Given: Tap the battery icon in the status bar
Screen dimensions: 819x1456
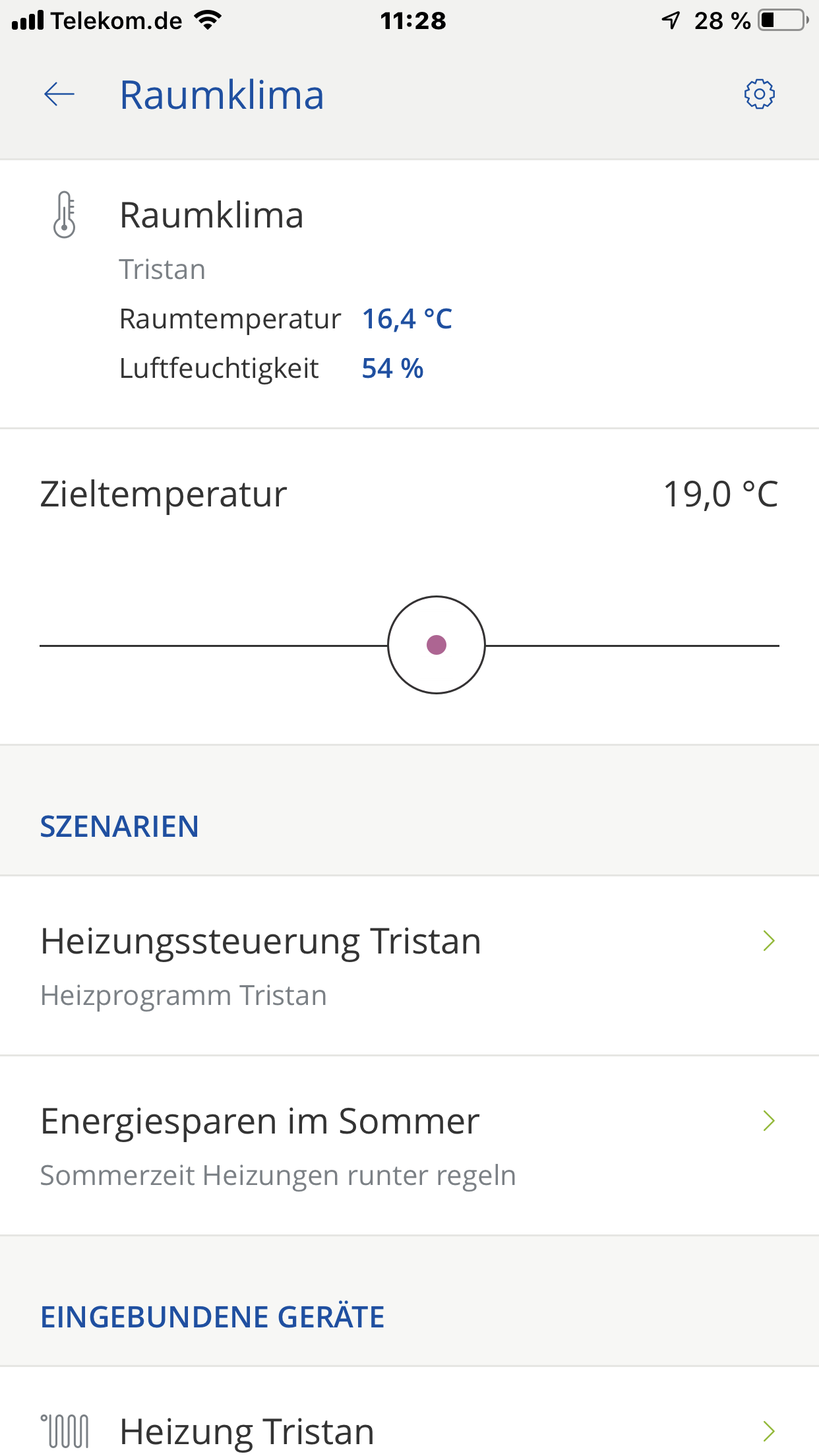Looking at the screenshot, I should [x=783, y=20].
